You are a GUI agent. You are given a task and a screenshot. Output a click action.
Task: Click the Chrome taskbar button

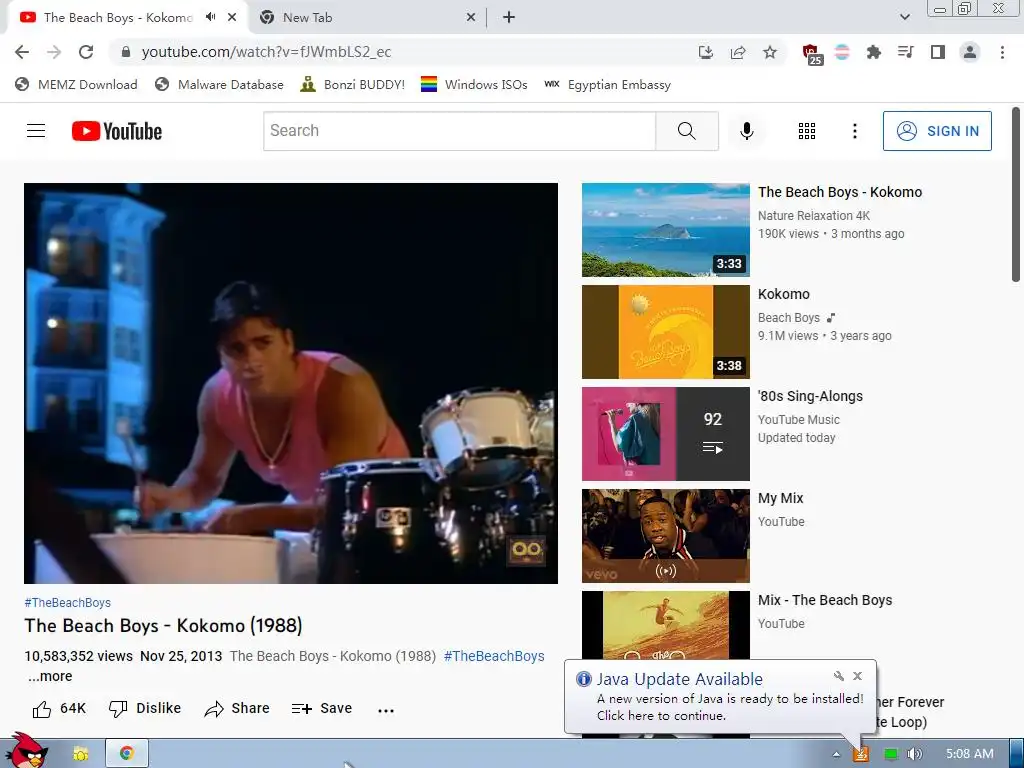tap(127, 754)
